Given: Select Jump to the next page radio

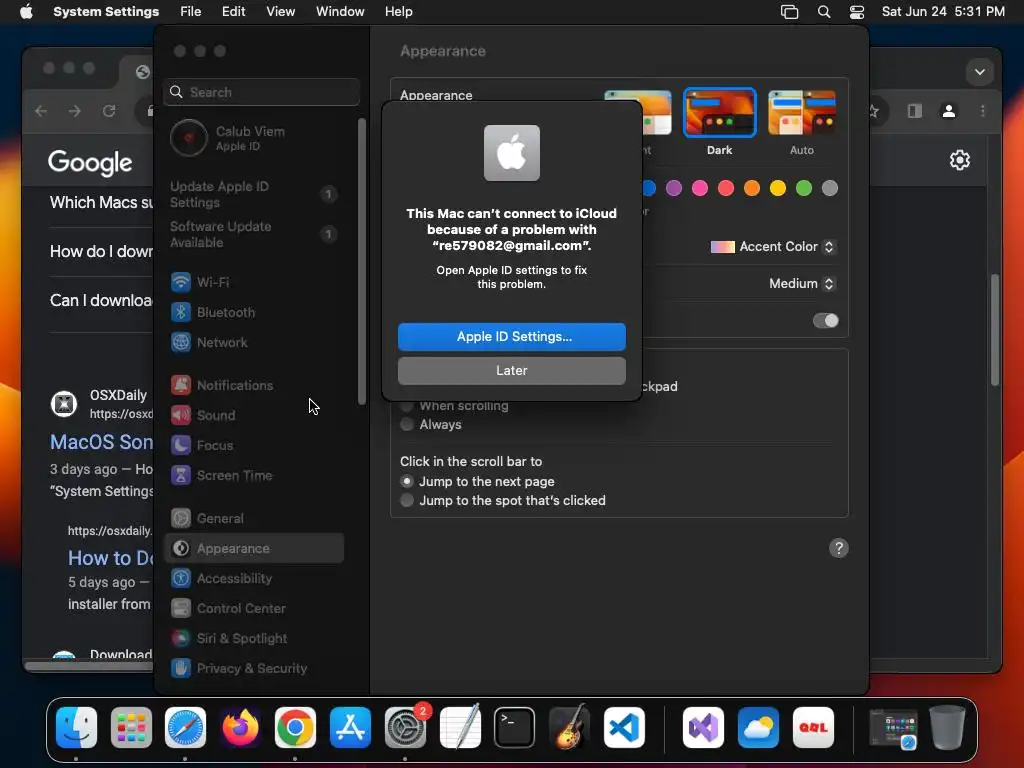Looking at the screenshot, I should (x=407, y=481).
